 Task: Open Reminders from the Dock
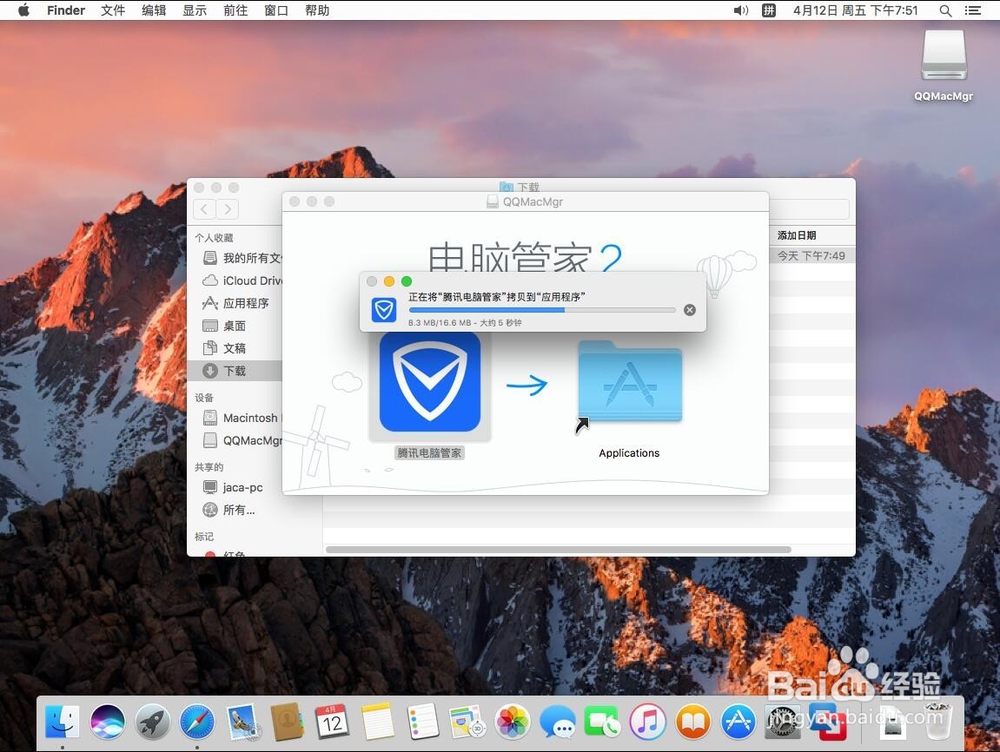click(422, 721)
